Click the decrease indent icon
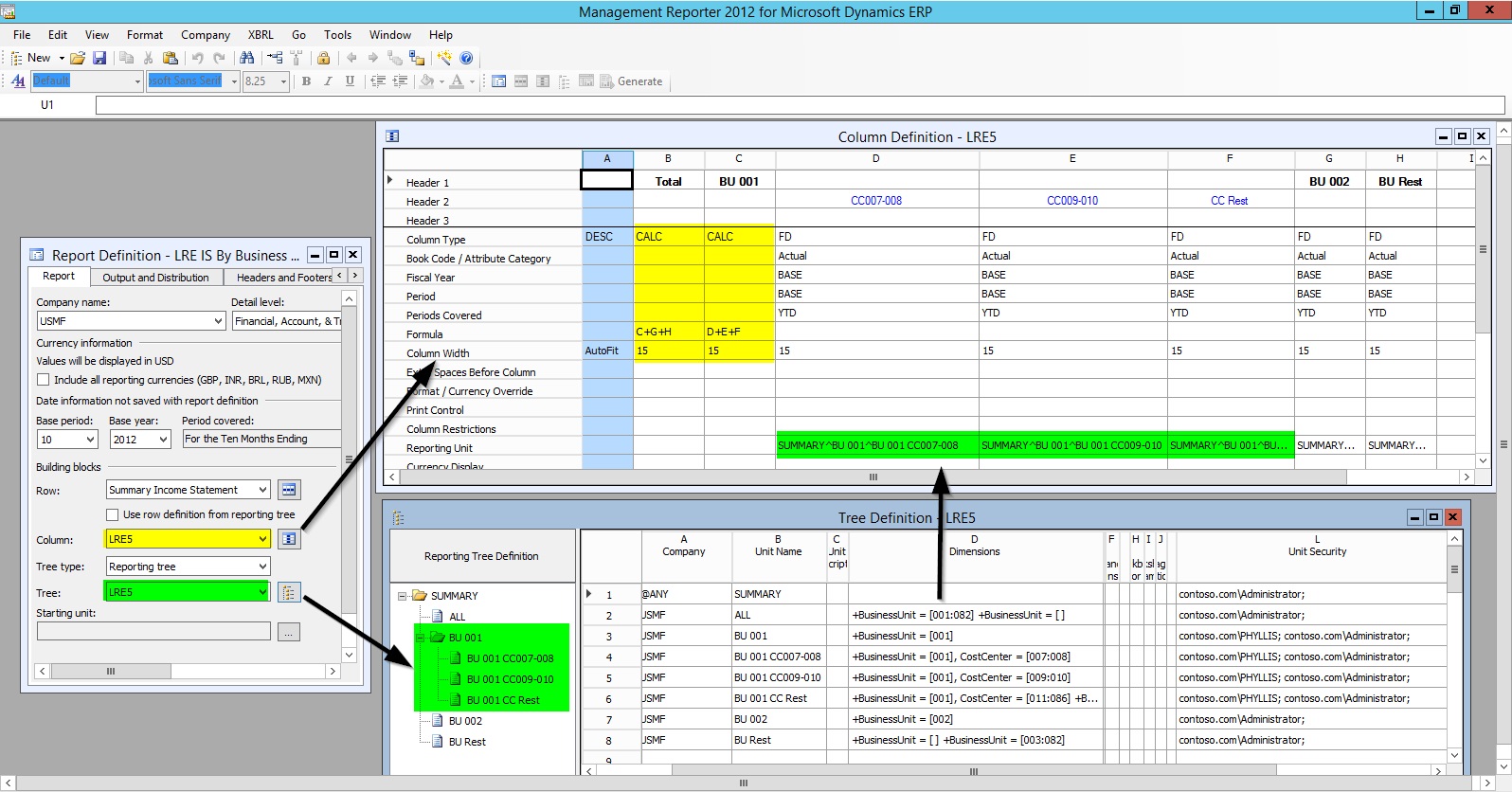 point(378,81)
